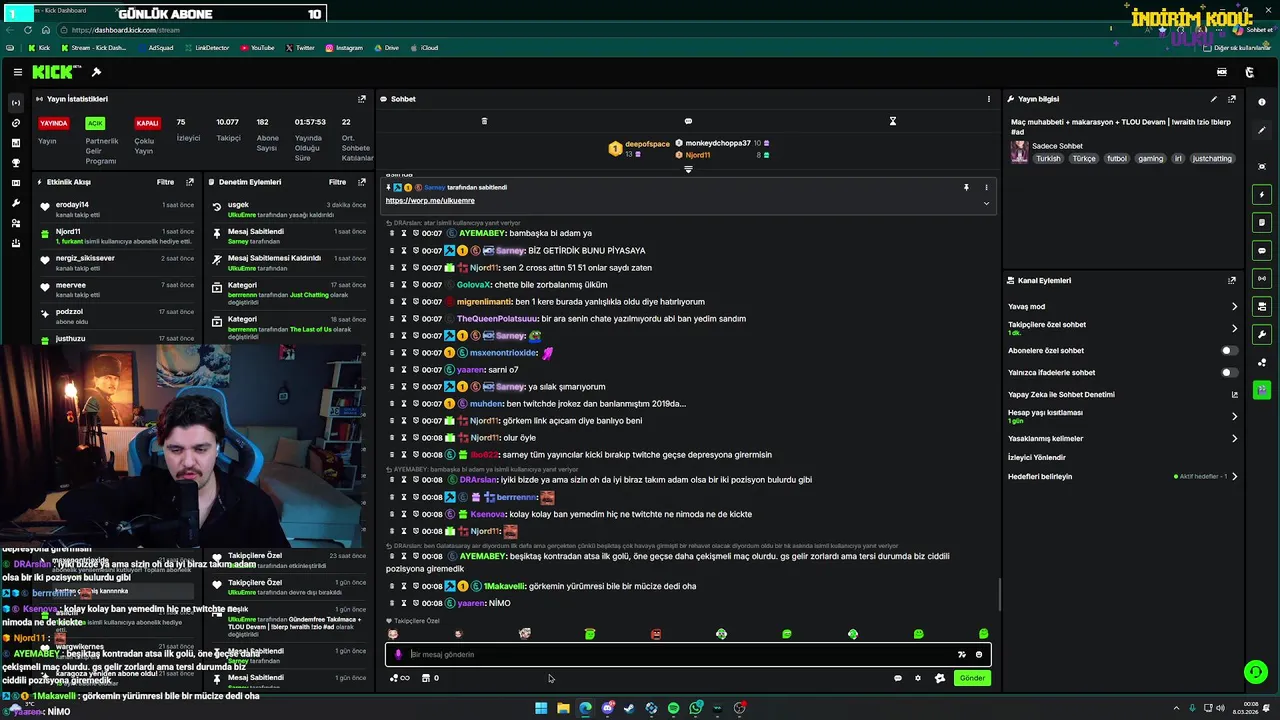Open chat settings gear below message box
The height and width of the screenshot is (720, 1280).
coord(918,678)
